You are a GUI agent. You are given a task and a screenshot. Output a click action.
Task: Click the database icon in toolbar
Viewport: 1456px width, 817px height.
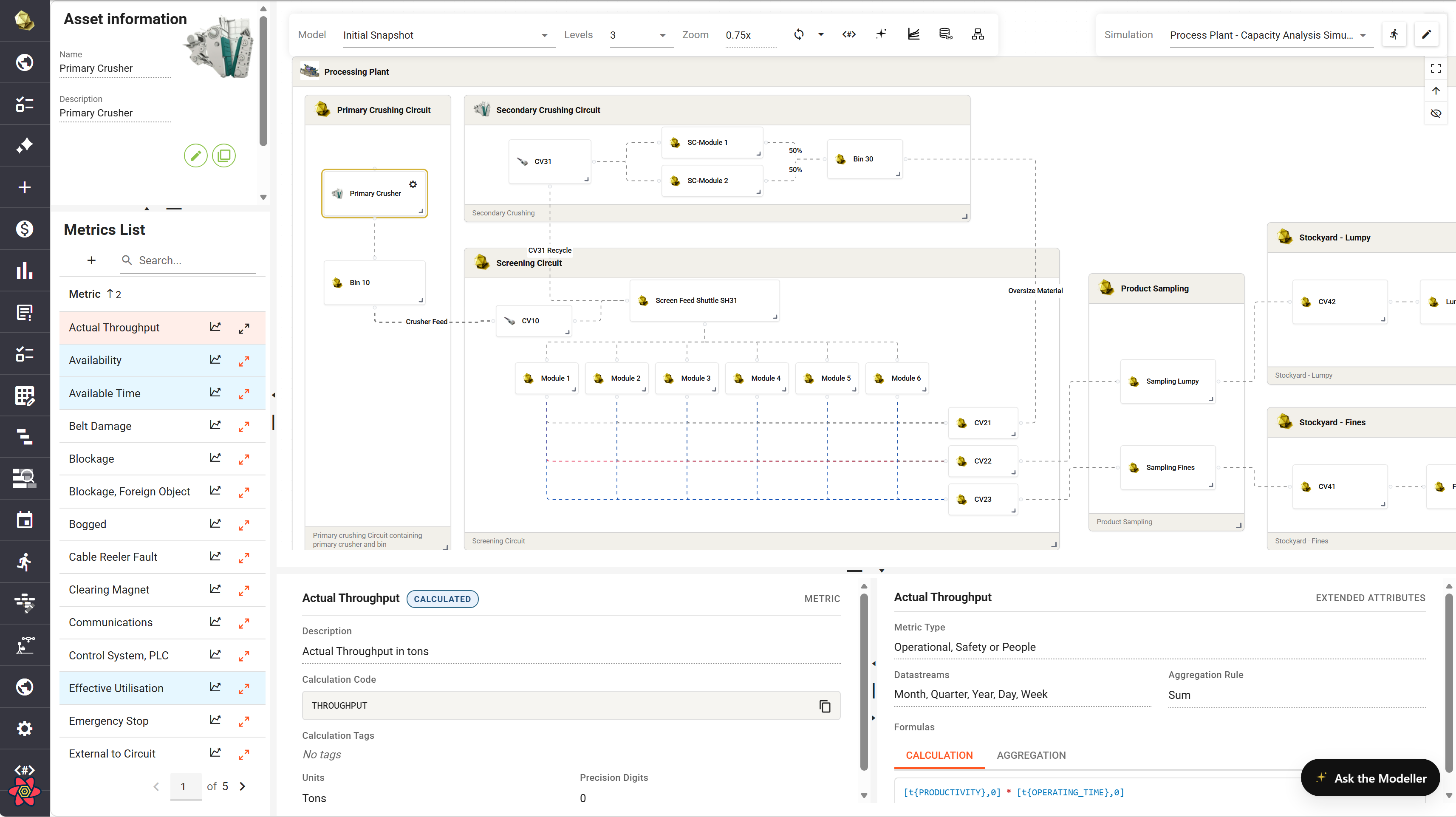point(946,34)
